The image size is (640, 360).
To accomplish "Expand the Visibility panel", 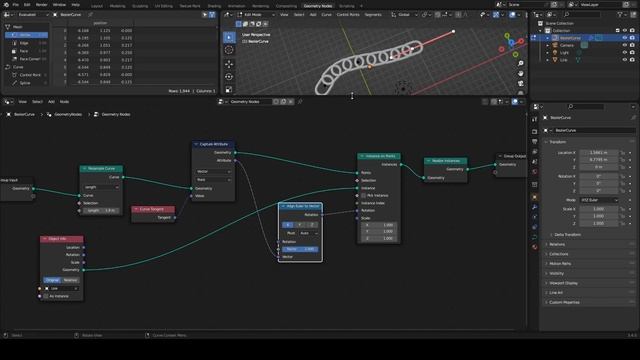I will tap(556, 273).
